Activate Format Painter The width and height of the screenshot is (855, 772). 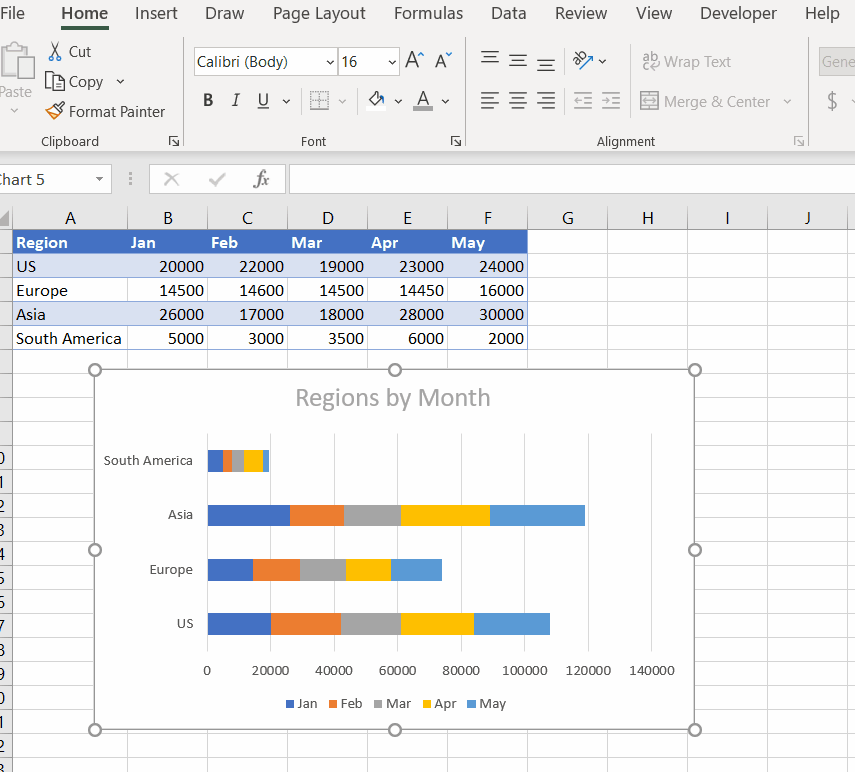[105, 111]
